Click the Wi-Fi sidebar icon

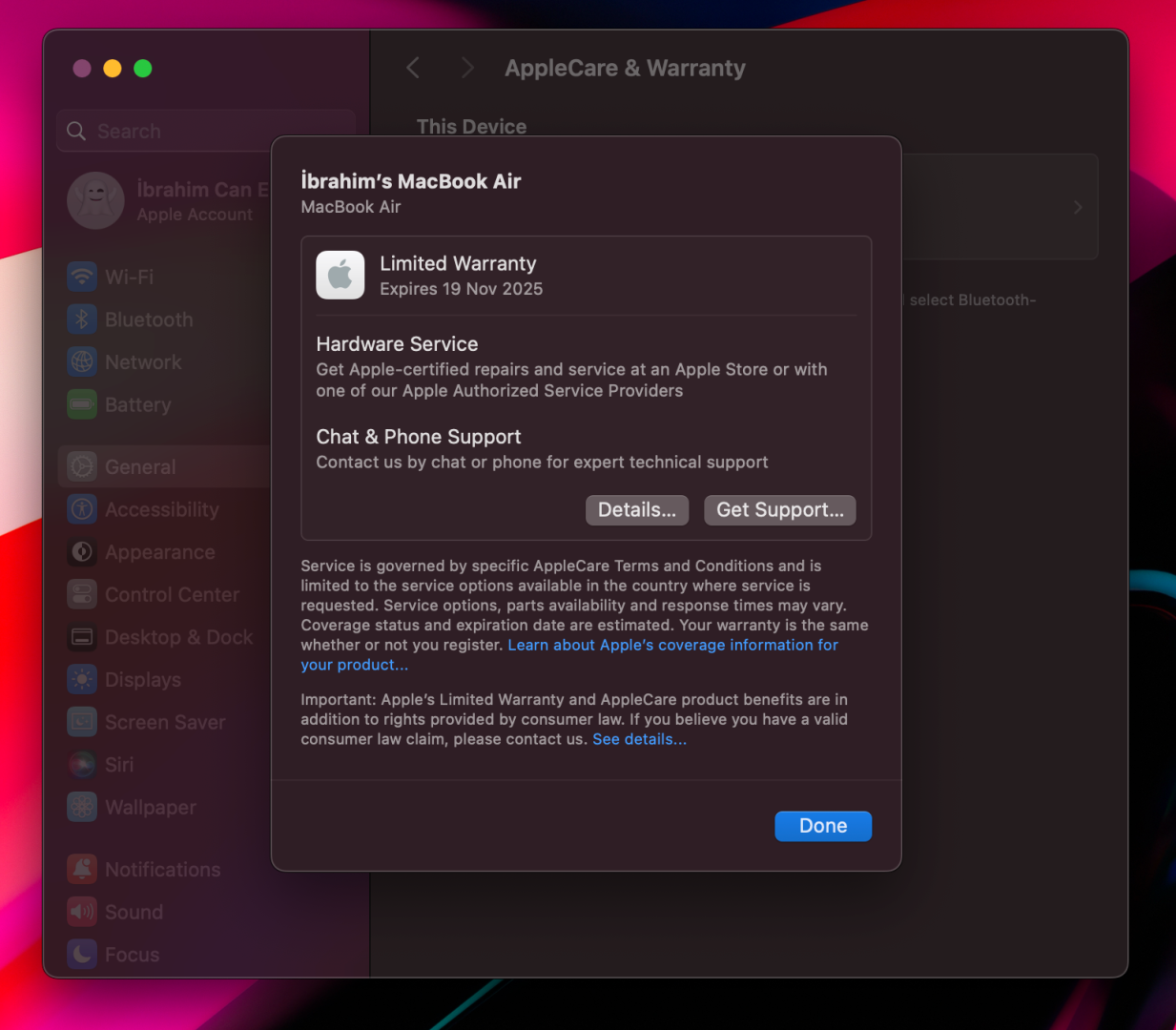[82, 278]
